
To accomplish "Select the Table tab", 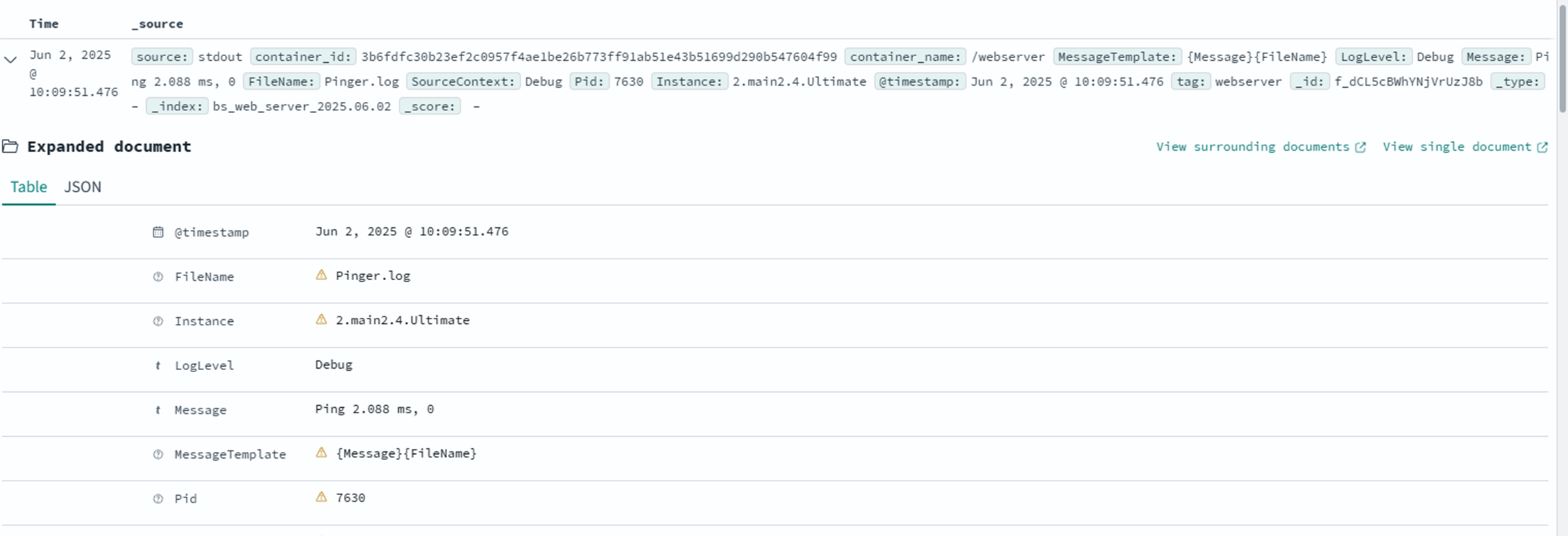I will [28, 187].
